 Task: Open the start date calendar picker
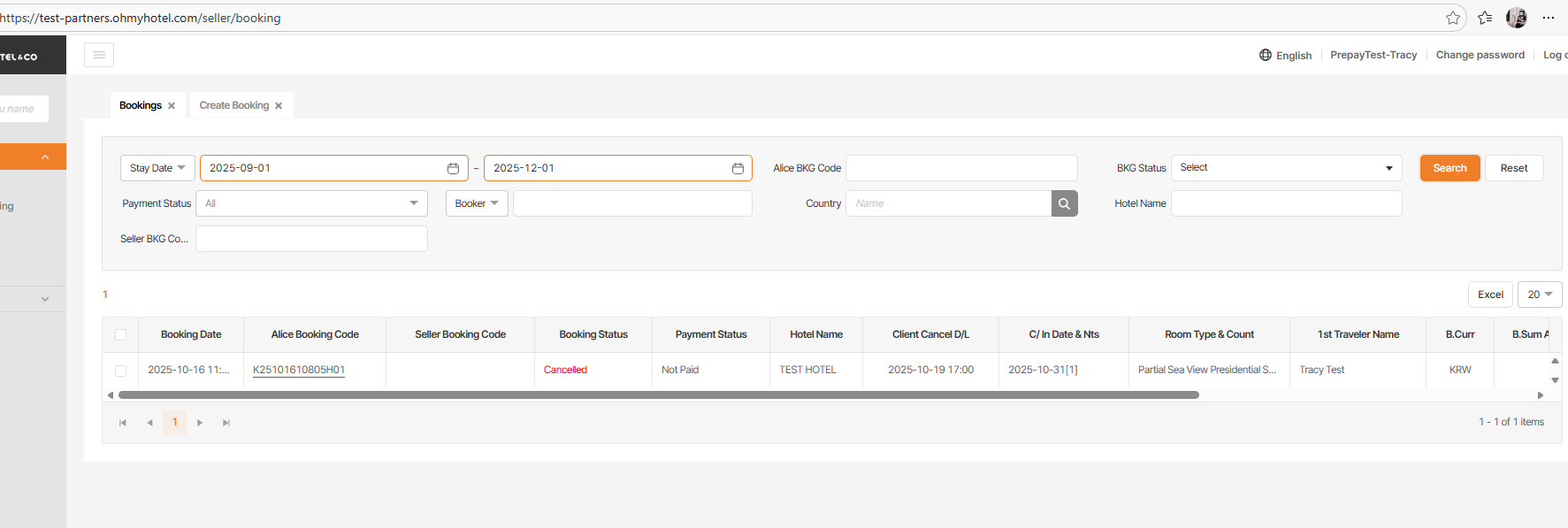coord(453,168)
